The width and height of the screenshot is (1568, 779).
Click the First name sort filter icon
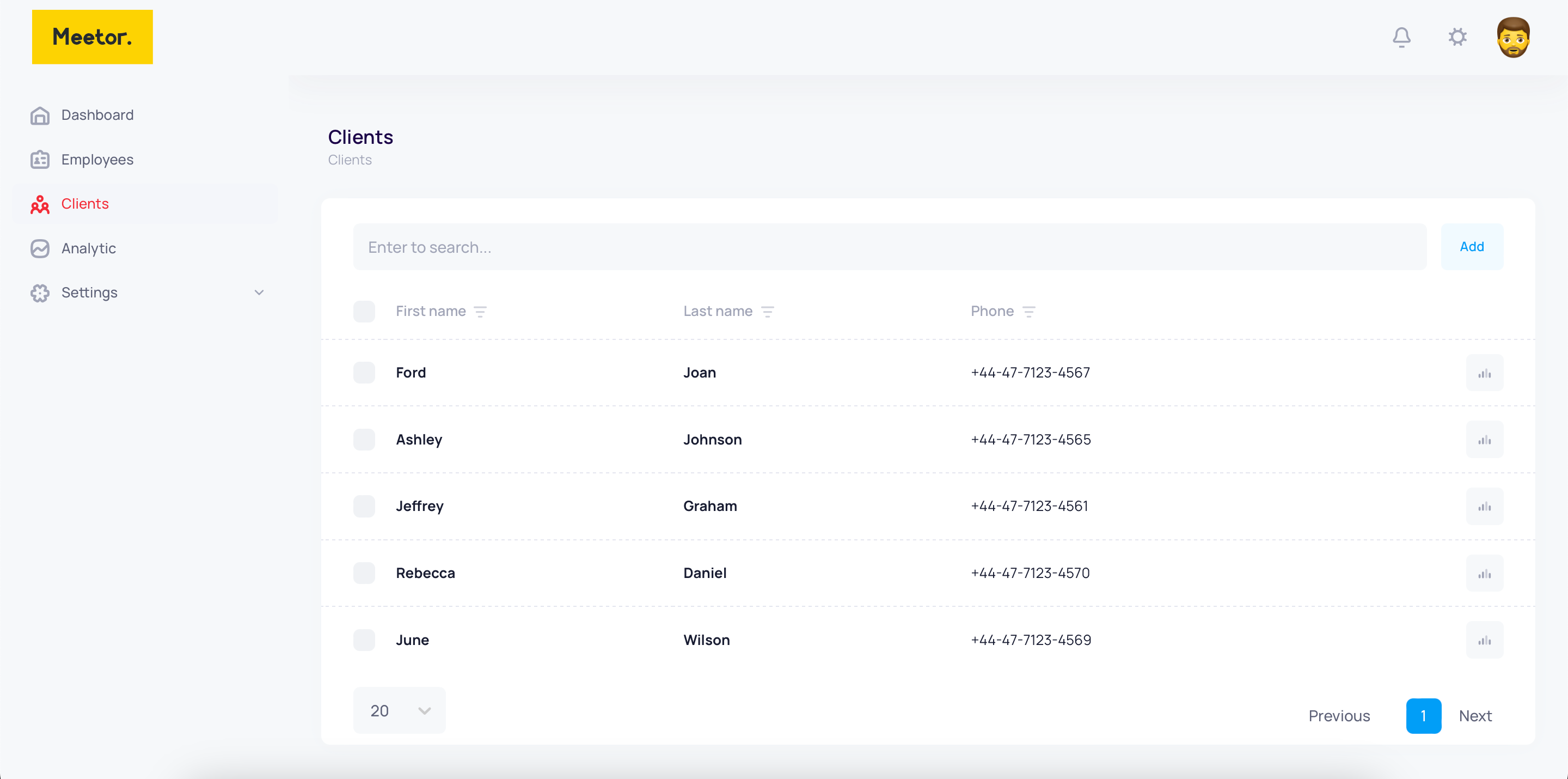coord(480,312)
